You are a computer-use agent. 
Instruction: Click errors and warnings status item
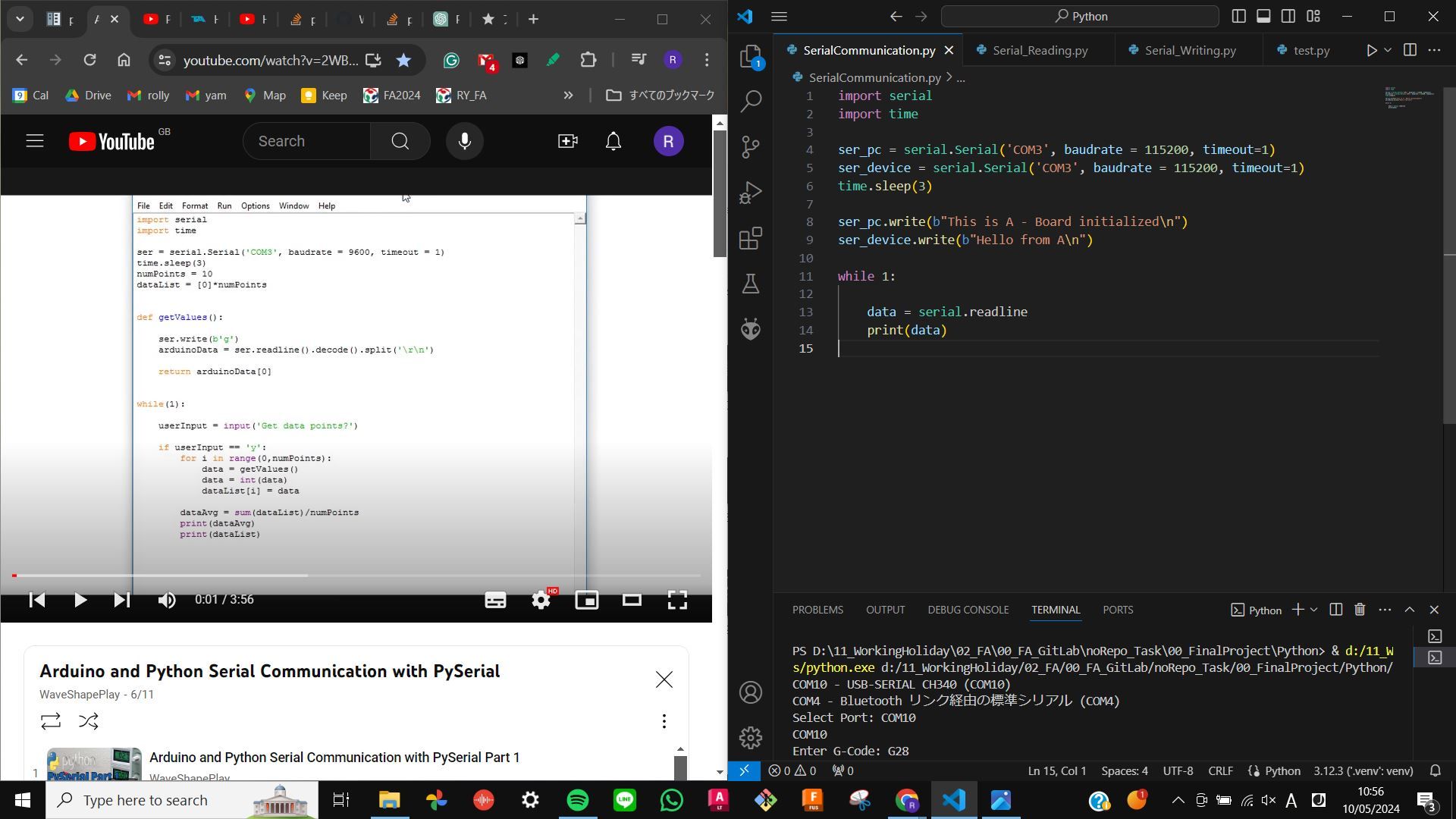792,770
